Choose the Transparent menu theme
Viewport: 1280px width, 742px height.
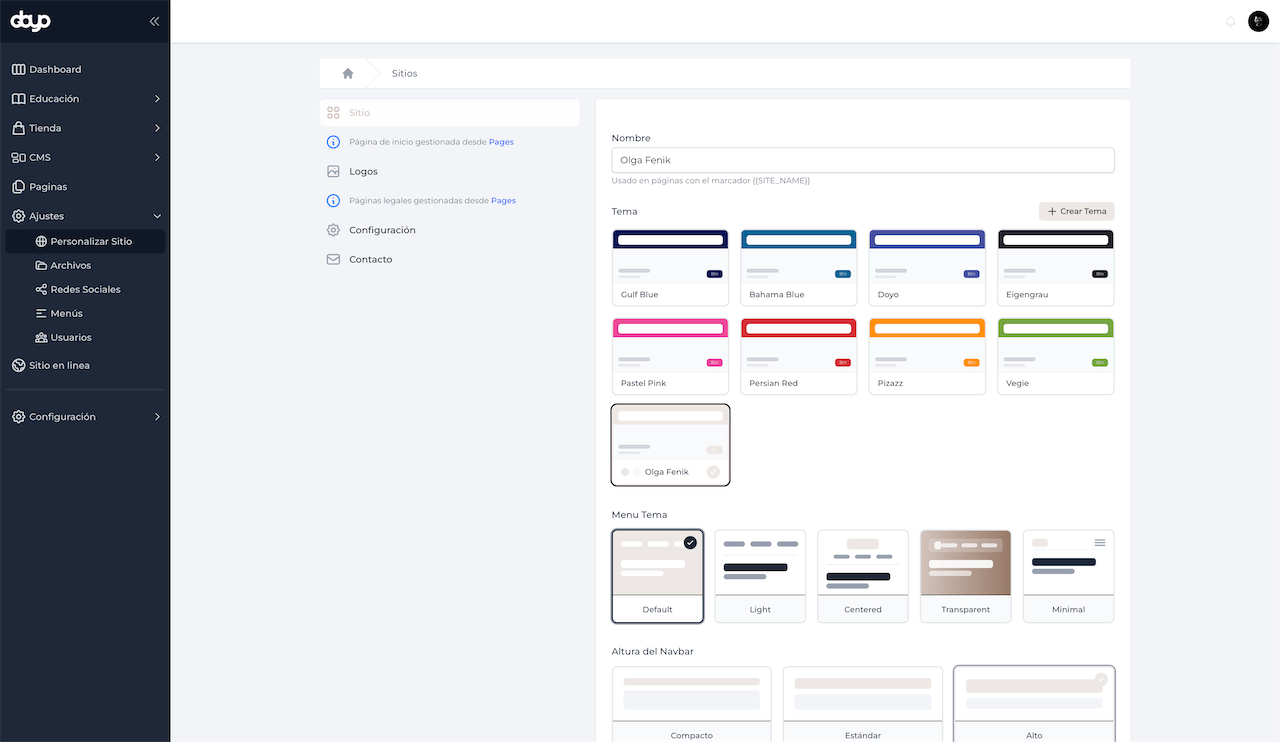(965, 576)
